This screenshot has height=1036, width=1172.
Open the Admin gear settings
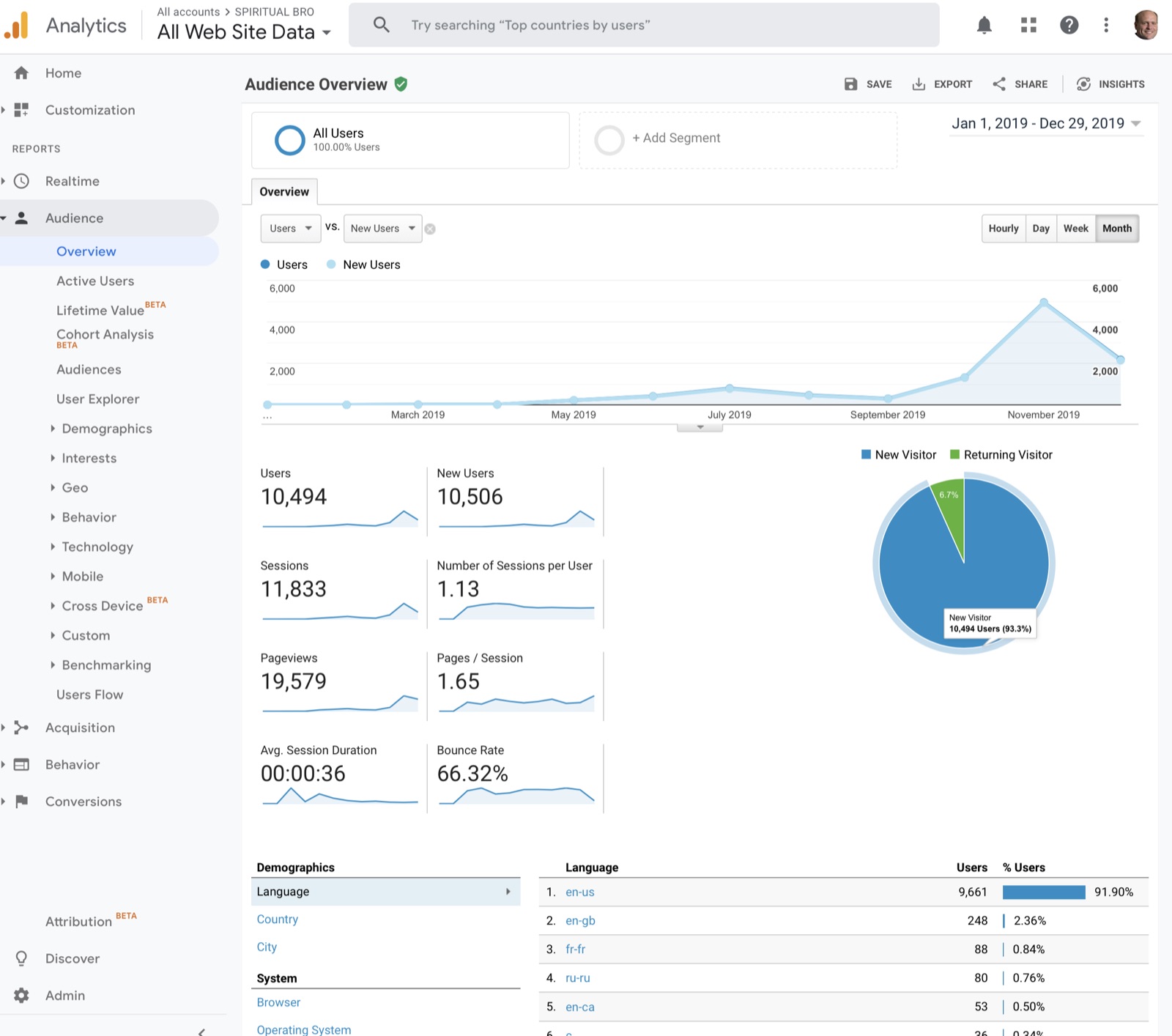pos(22,995)
